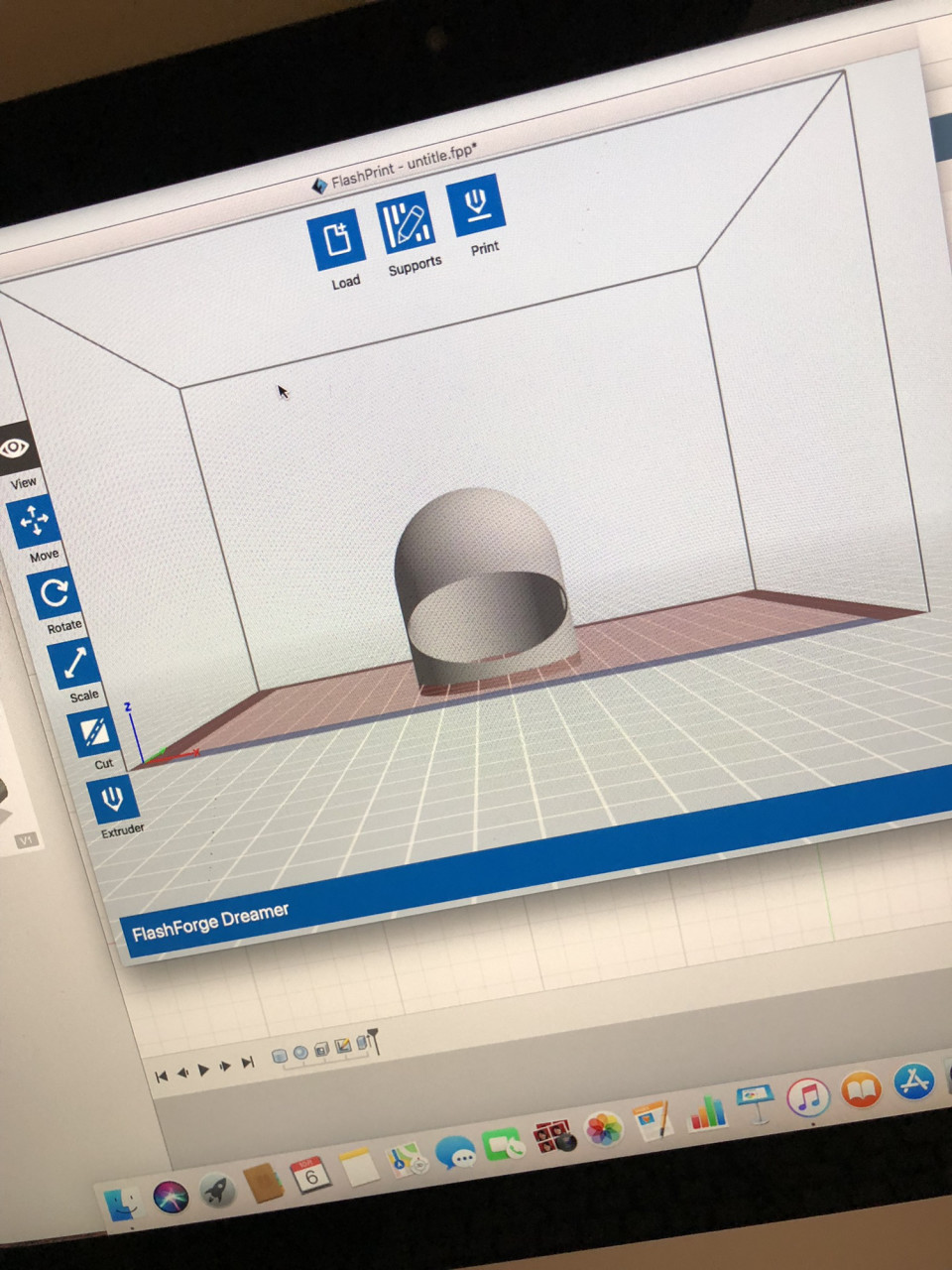Open App Store from the Dock

pos(915,1080)
